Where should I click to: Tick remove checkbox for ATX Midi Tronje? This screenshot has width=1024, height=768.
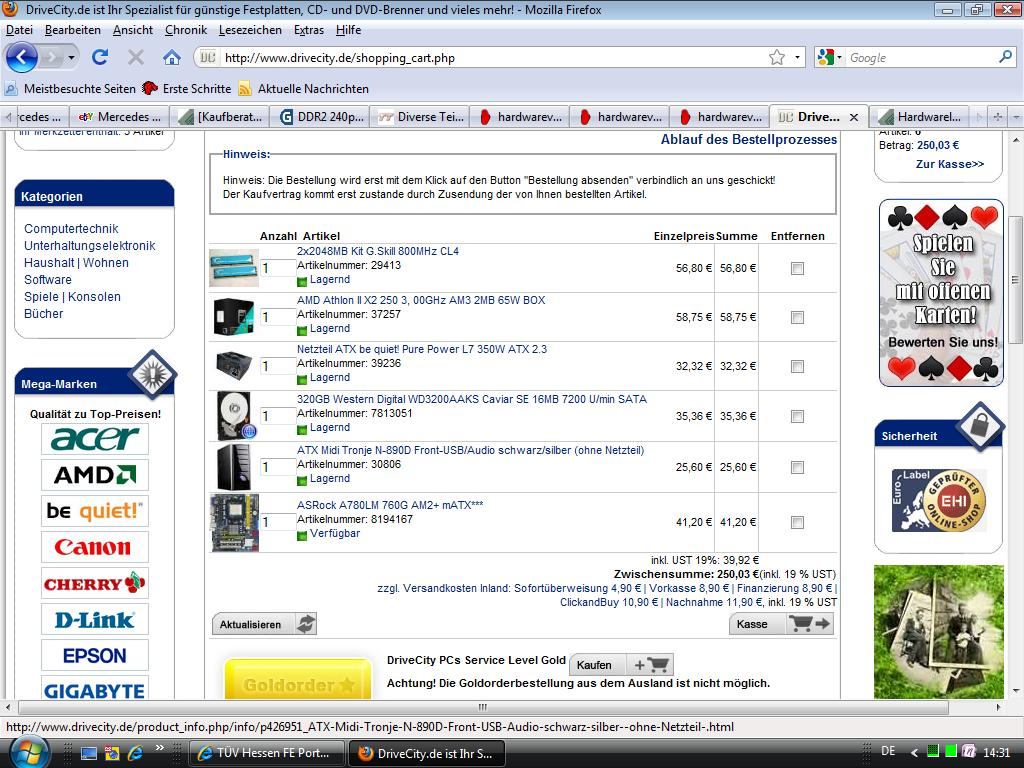tap(797, 467)
